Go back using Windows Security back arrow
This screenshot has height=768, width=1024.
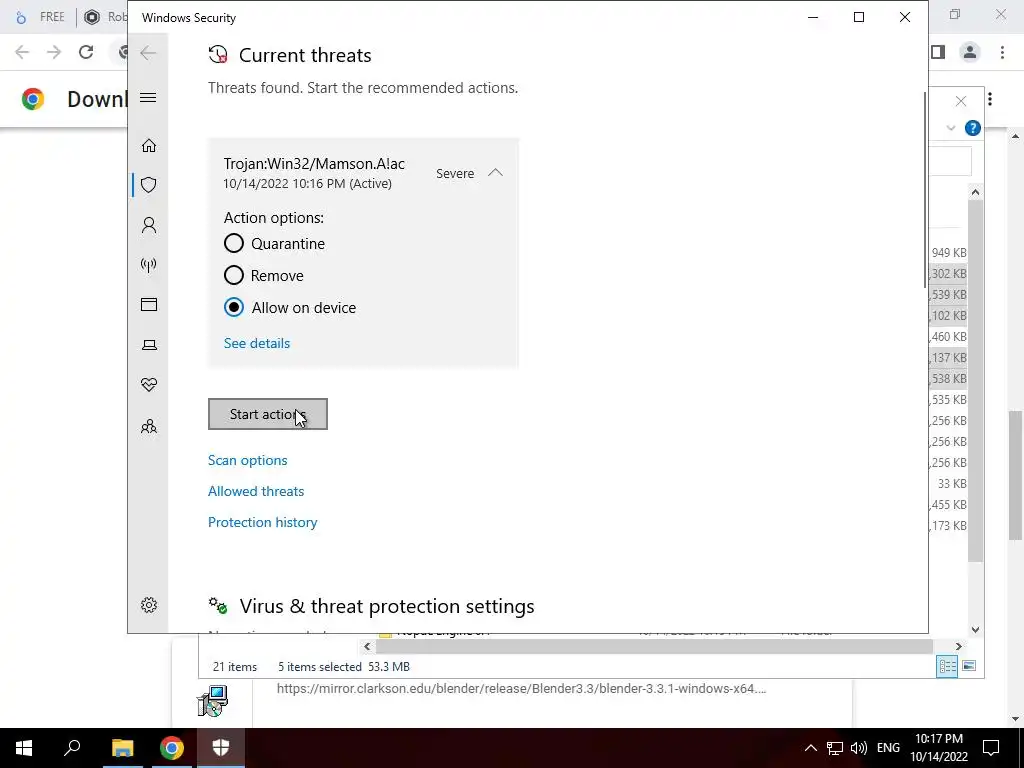point(148,53)
